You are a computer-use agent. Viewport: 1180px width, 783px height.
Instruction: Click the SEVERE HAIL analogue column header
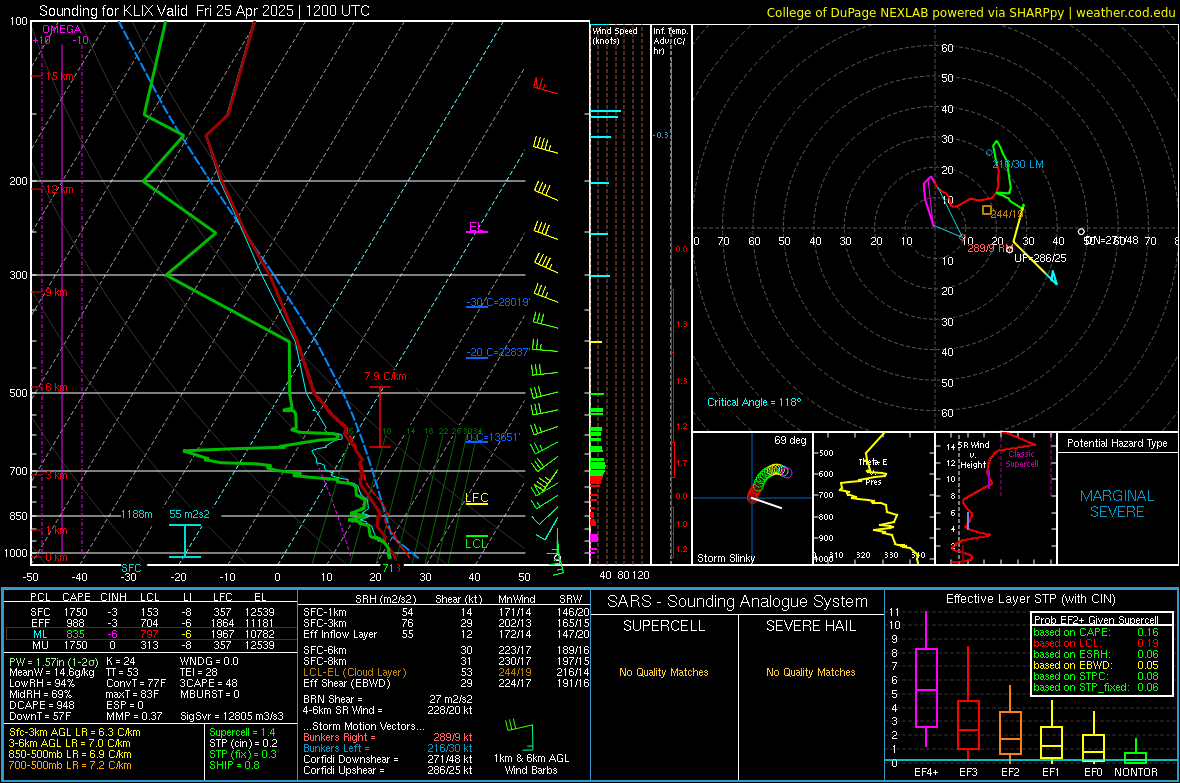pos(810,626)
